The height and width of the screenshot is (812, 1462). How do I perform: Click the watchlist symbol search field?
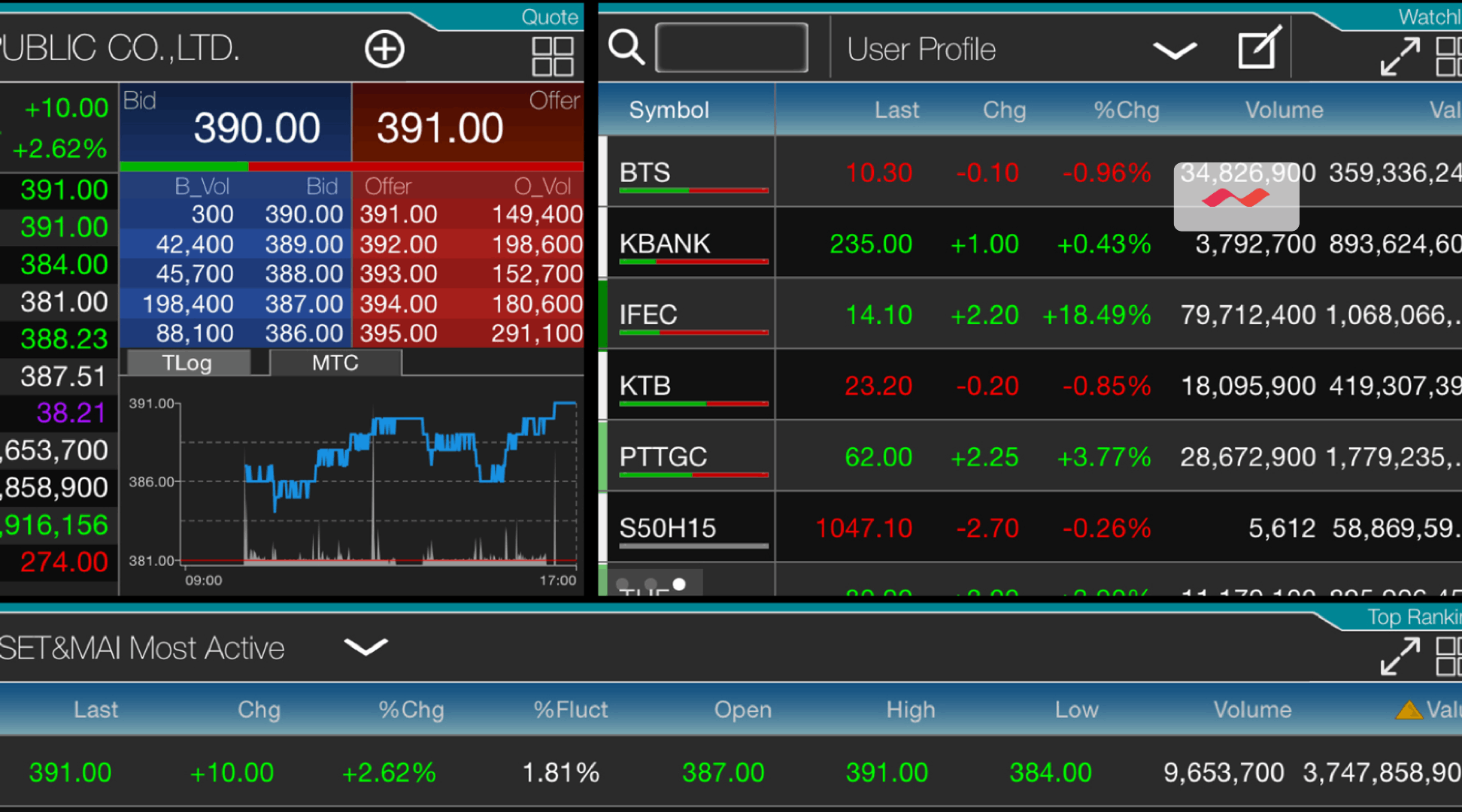click(732, 47)
